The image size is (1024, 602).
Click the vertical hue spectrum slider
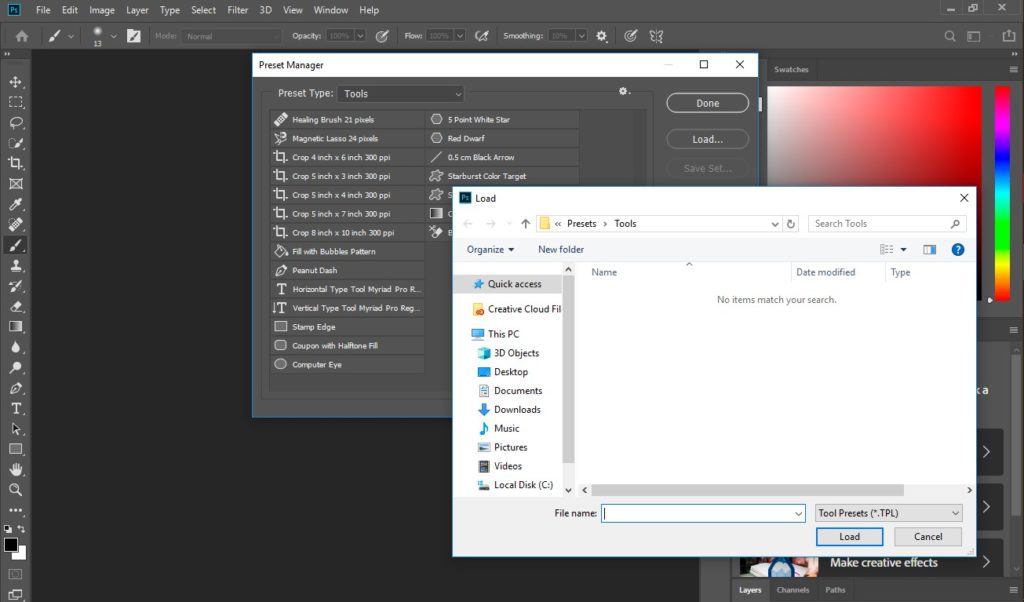click(1000, 190)
